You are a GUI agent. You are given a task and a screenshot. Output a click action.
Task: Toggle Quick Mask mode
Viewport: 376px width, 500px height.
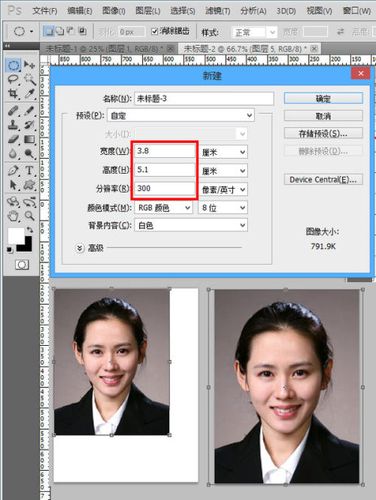click(22, 265)
